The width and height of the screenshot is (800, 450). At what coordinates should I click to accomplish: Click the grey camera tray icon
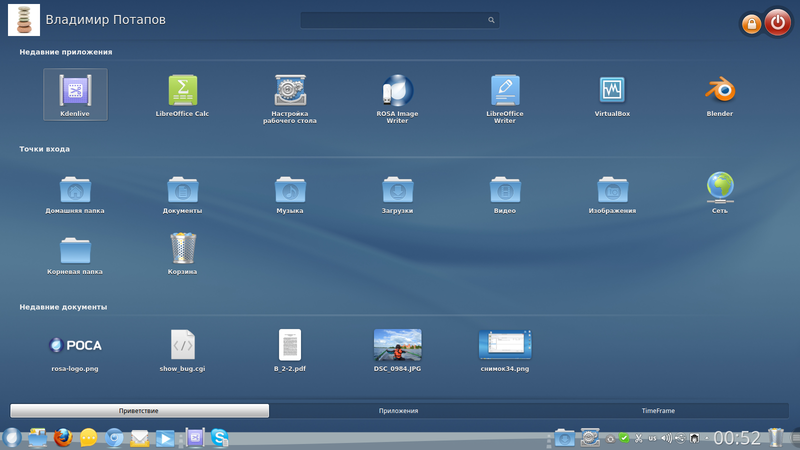(x=610, y=438)
